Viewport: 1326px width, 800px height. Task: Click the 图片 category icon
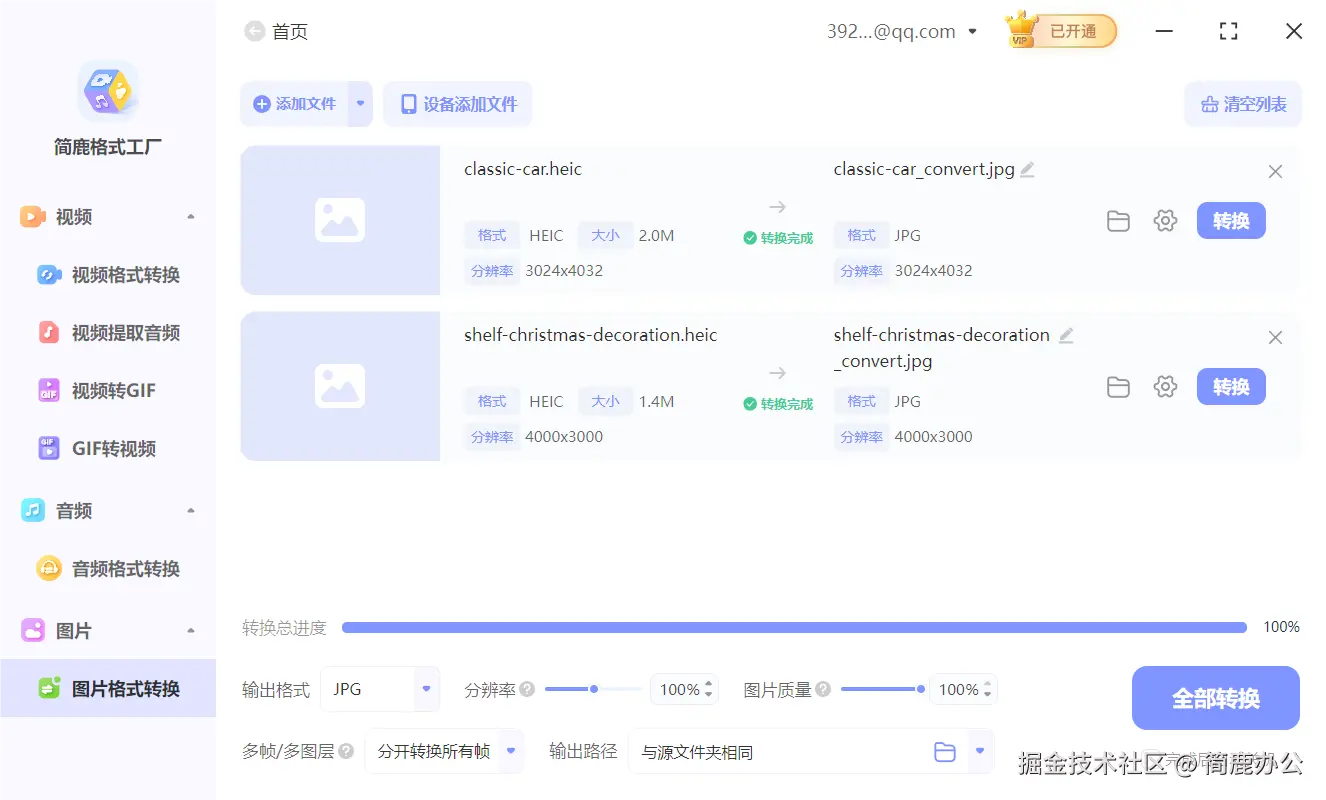33,630
